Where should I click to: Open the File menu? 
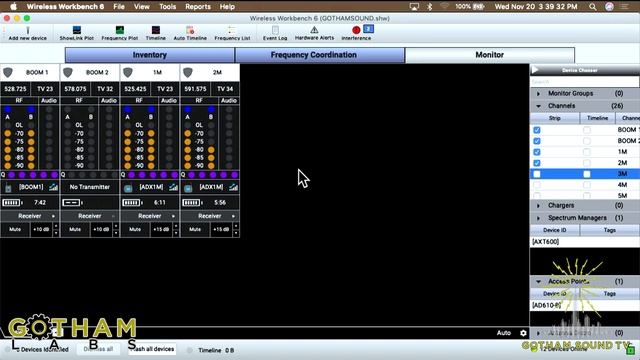click(119, 7)
